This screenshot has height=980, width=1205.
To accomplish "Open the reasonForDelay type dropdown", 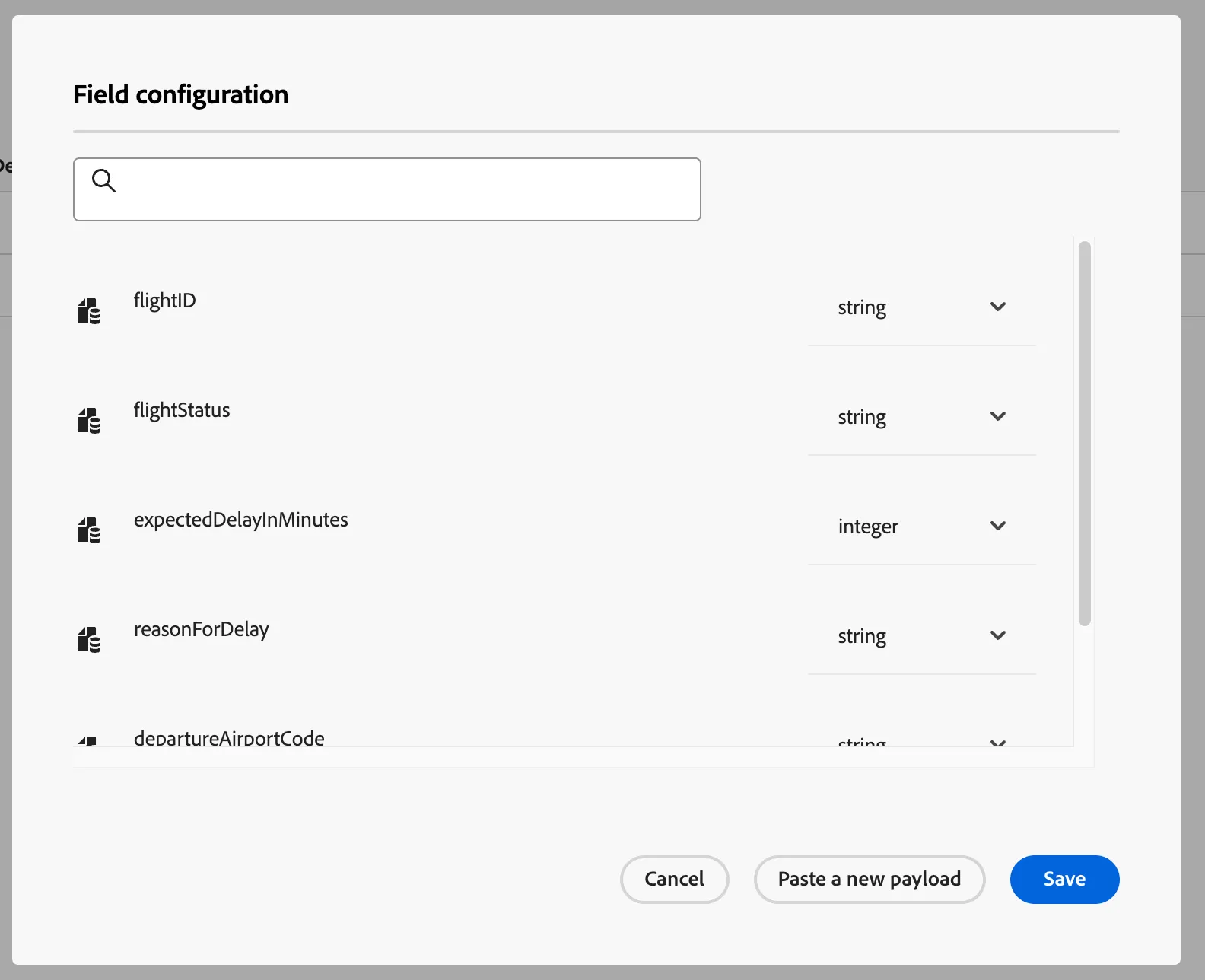I will tap(922, 636).
